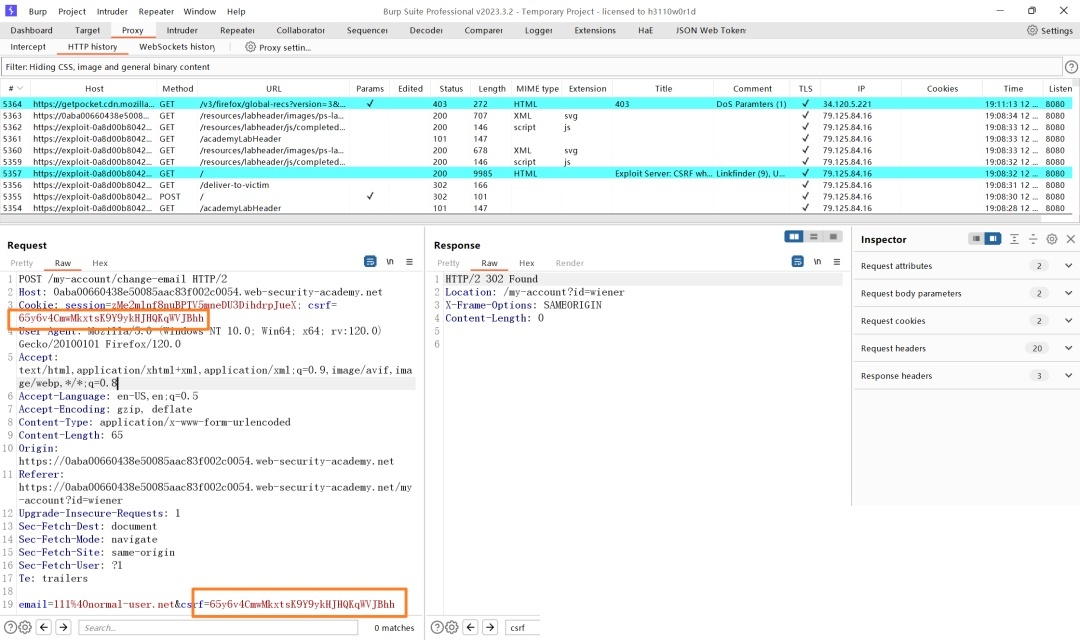Open Request pane hamburger options menu
Viewport: 1080px width, 640px height.
tap(409, 262)
